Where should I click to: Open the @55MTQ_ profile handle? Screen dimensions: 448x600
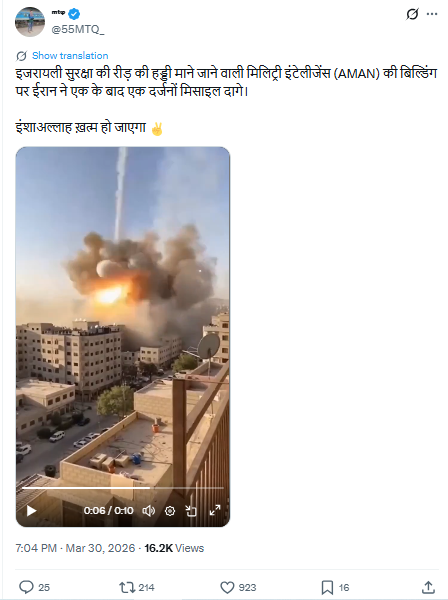(78, 29)
